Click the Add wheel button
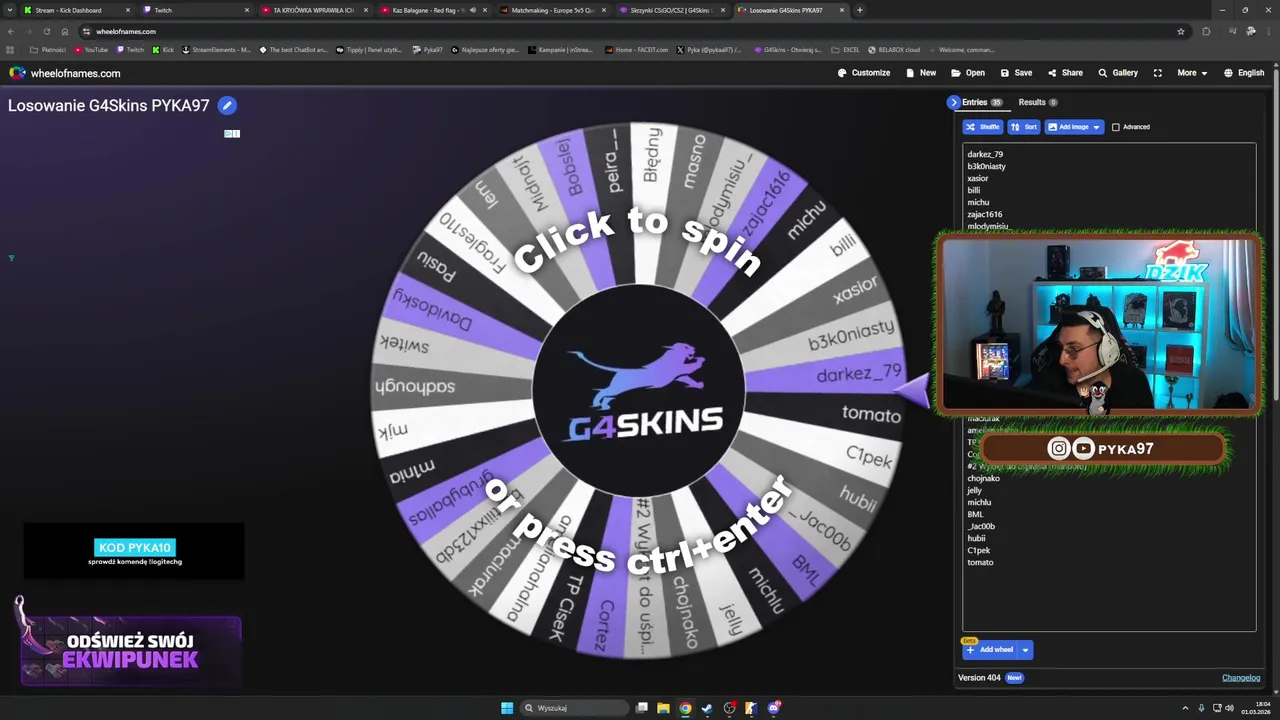This screenshot has height=720, width=1280. click(x=990, y=650)
